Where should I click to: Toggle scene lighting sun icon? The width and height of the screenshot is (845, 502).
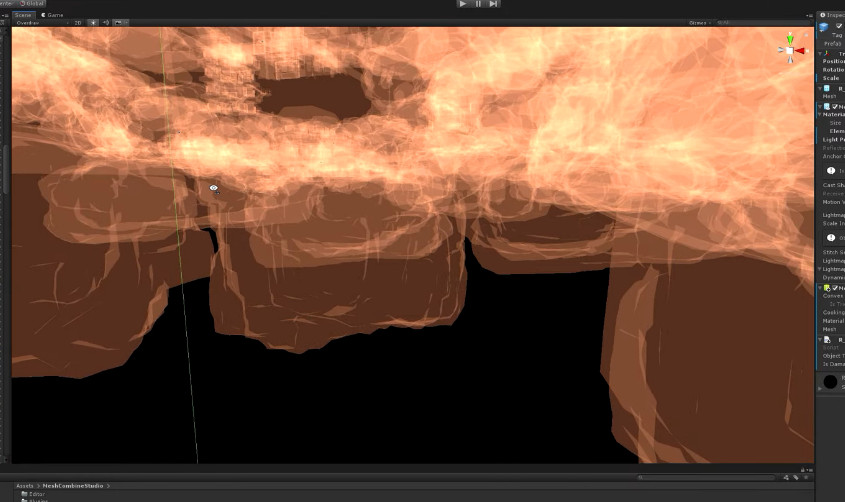94,23
